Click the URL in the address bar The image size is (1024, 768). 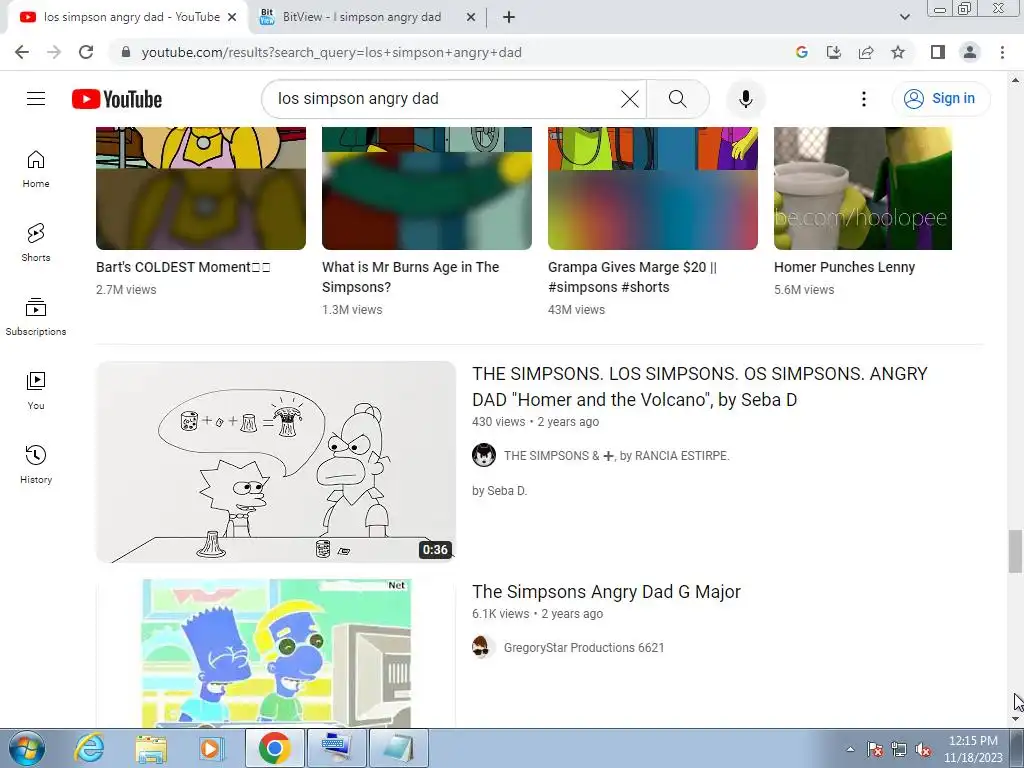coord(332,52)
